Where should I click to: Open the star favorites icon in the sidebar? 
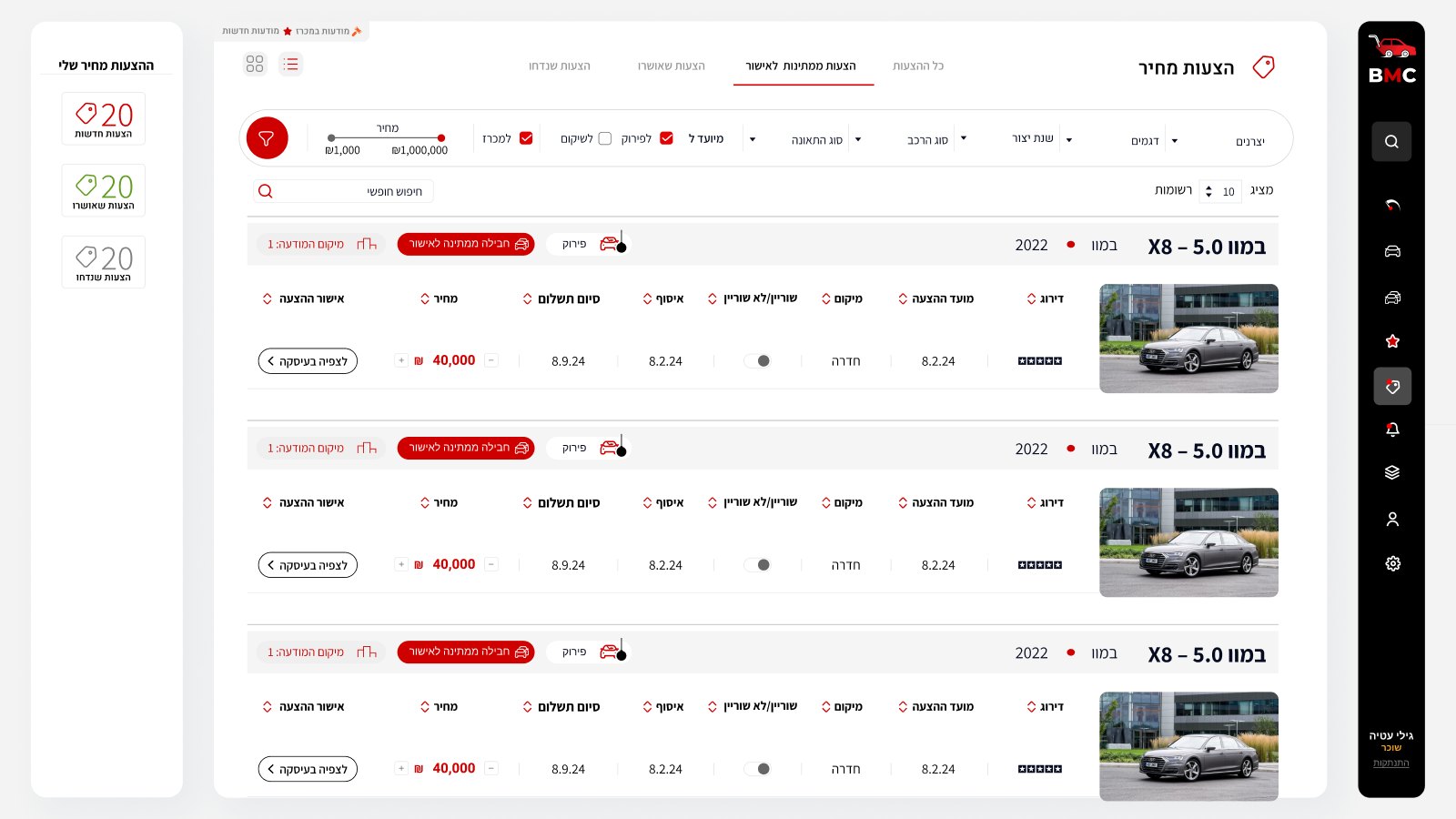point(1392,341)
